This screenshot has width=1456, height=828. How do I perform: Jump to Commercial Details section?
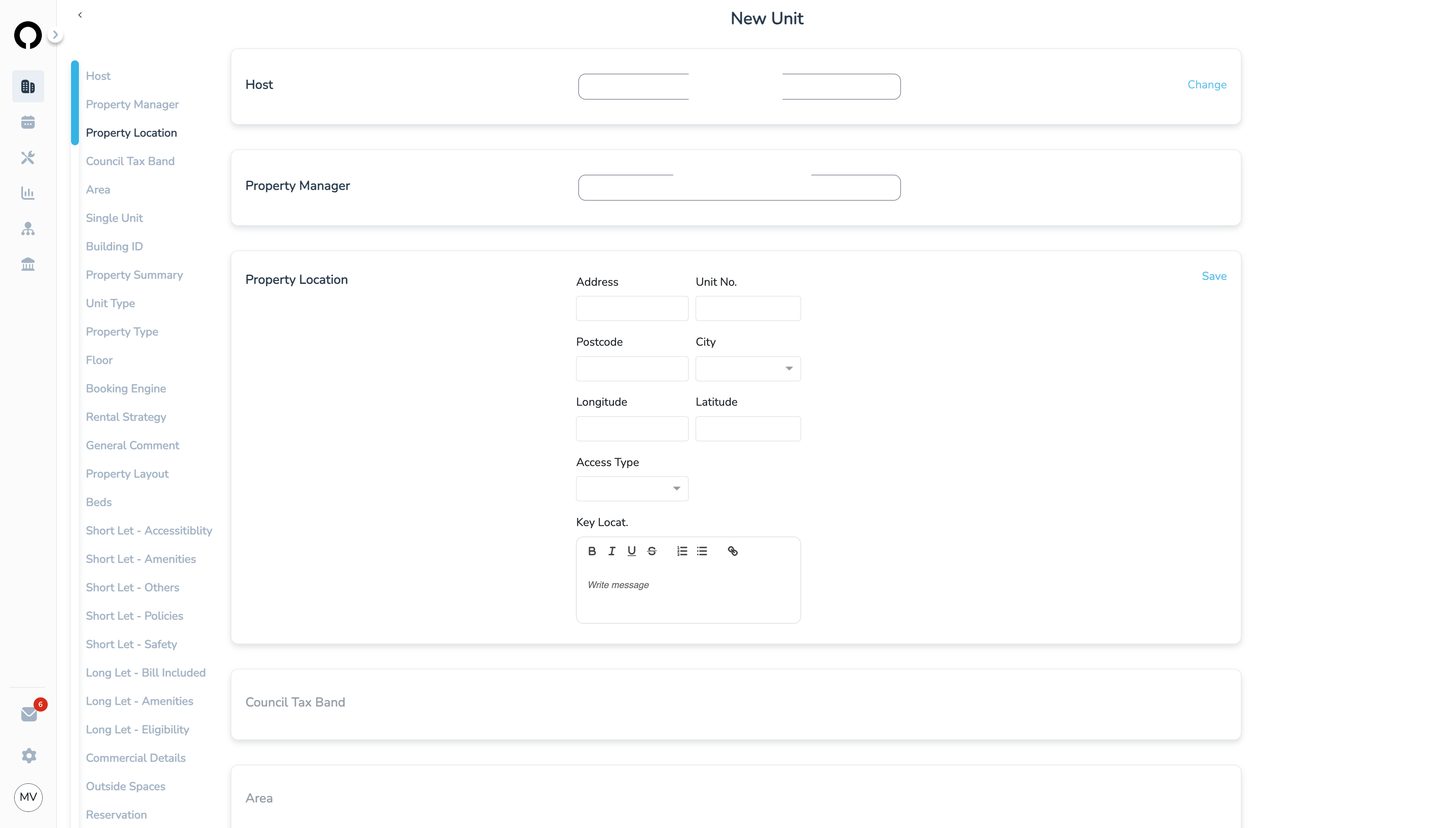[135, 758]
